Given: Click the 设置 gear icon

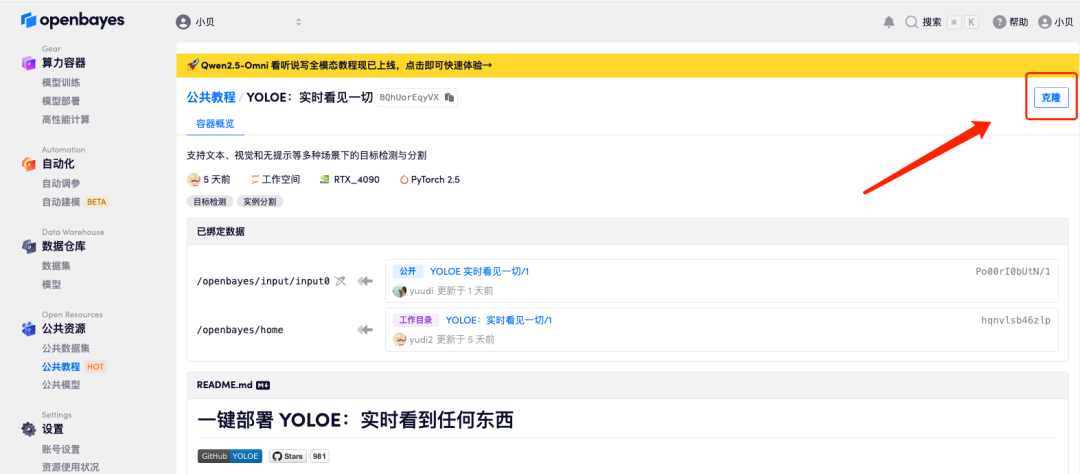Looking at the screenshot, I should [28, 429].
